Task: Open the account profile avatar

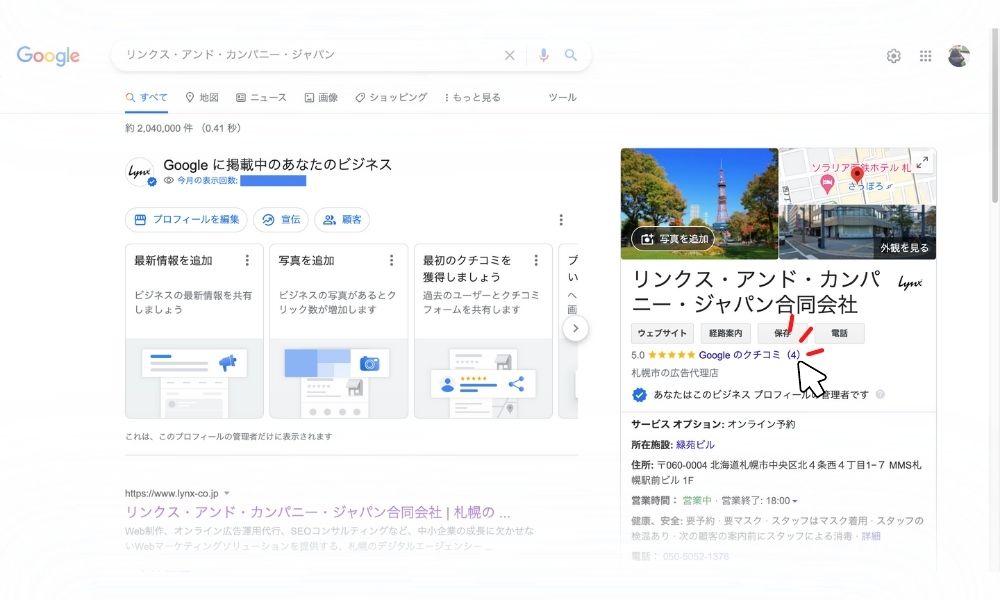Action: (x=959, y=56)
